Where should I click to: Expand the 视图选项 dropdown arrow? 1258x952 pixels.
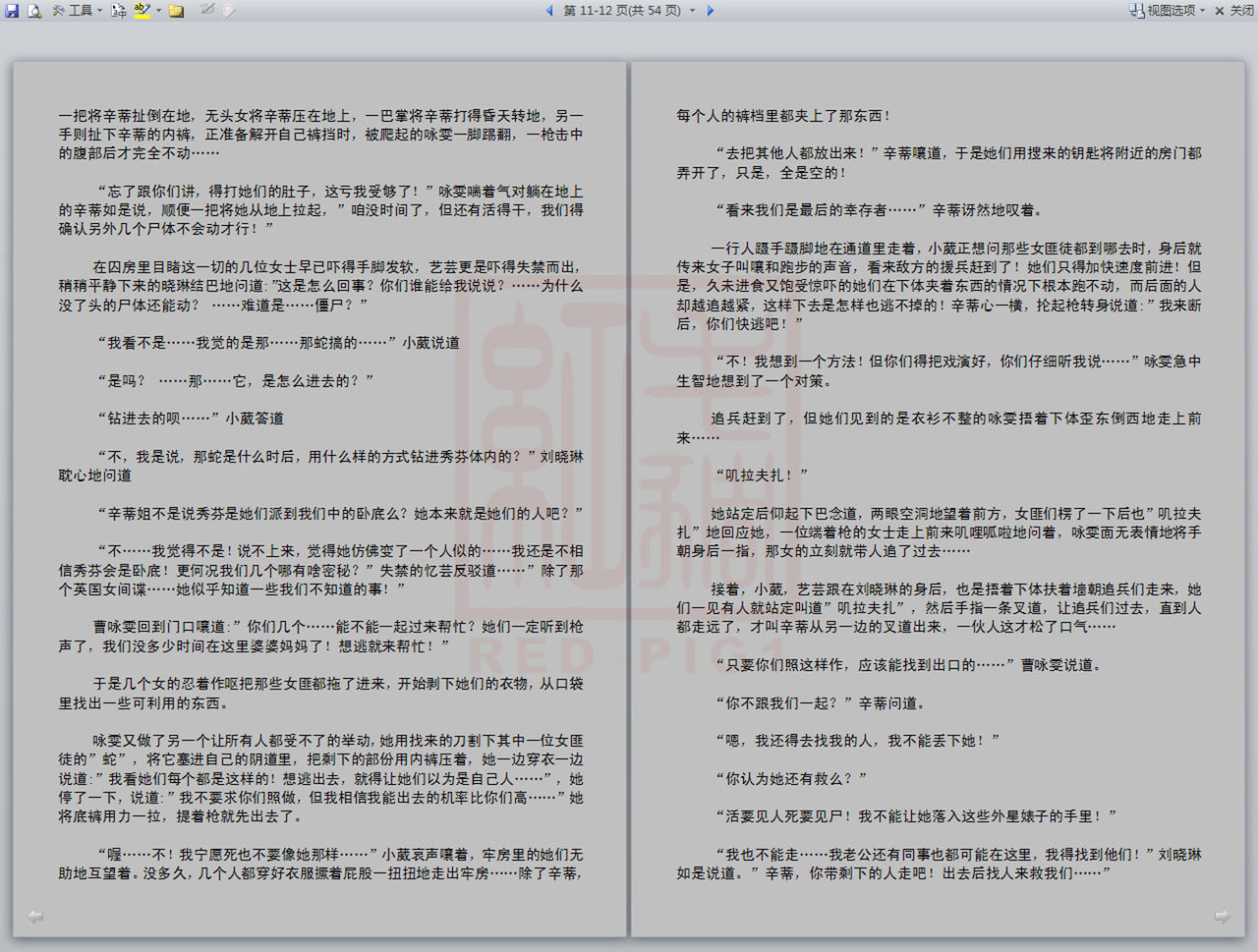point(1202,11)
